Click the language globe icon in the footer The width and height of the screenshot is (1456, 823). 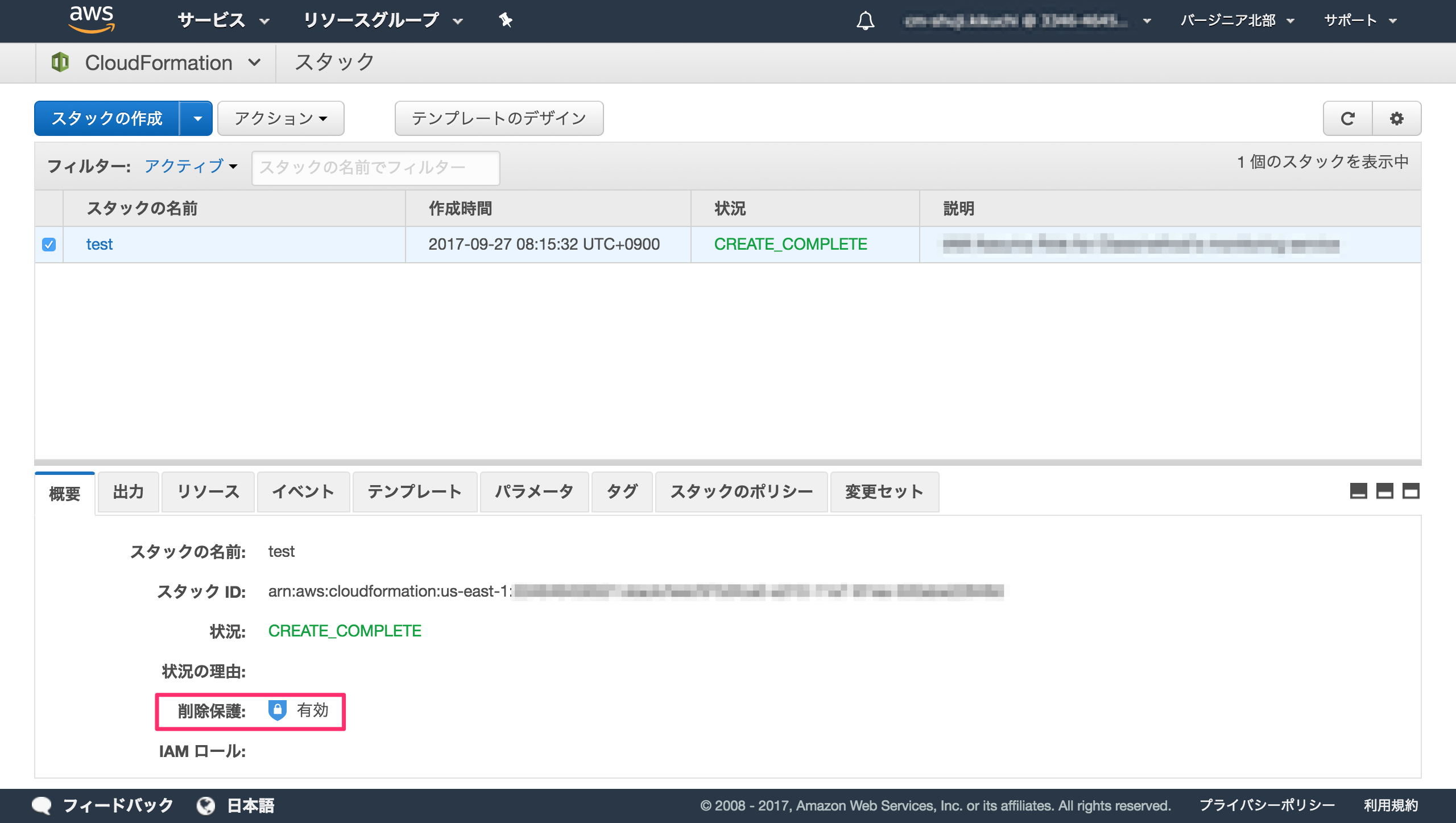206,805
